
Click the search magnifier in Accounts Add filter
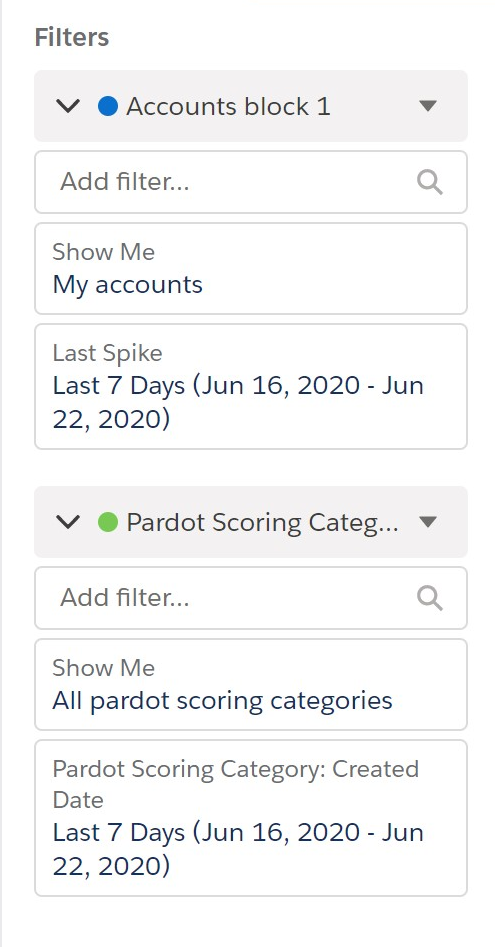click(430, 182)
